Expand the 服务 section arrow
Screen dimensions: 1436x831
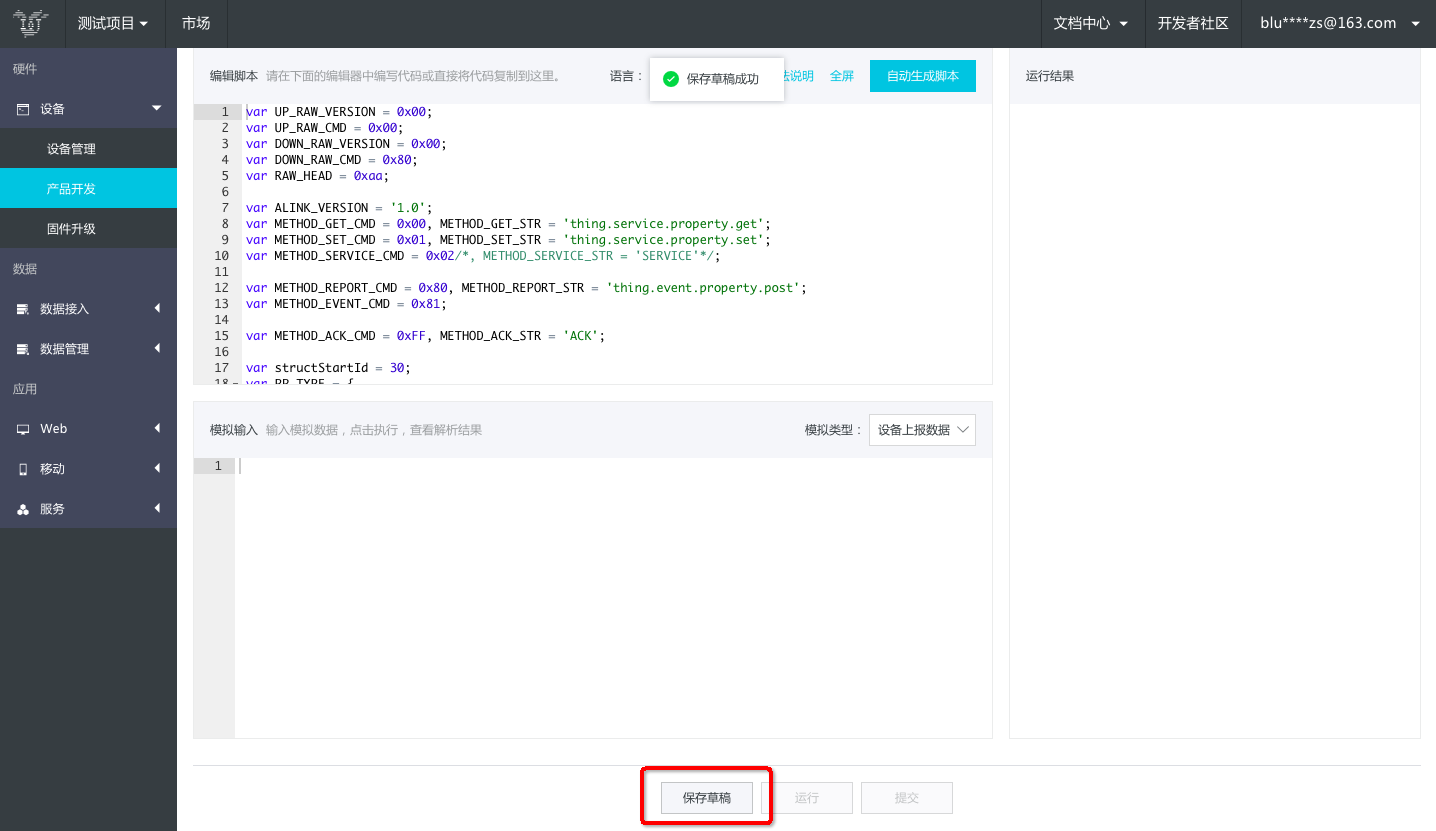tap(157, 508)
